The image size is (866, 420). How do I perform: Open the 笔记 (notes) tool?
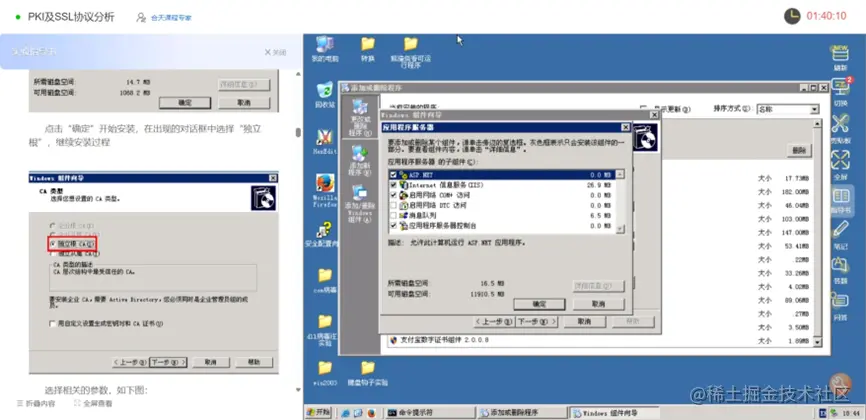pos(840,234)
